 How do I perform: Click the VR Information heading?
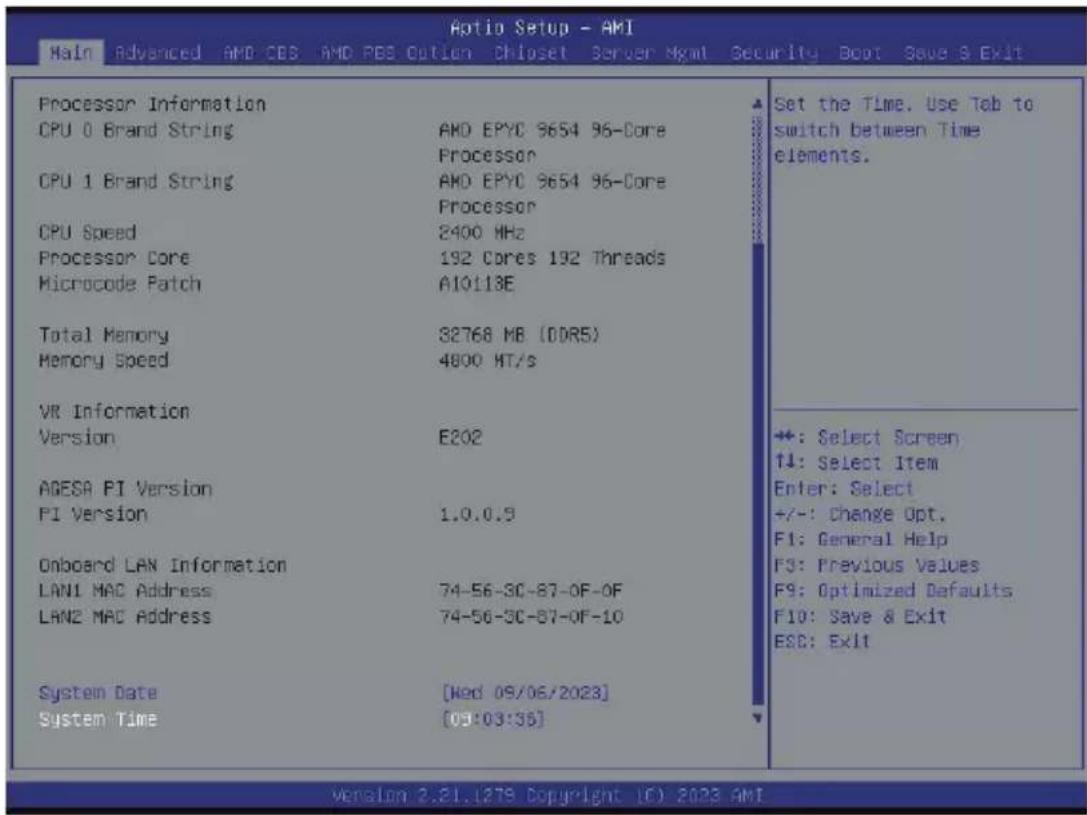pyautogui.click(x=114, y=412)
